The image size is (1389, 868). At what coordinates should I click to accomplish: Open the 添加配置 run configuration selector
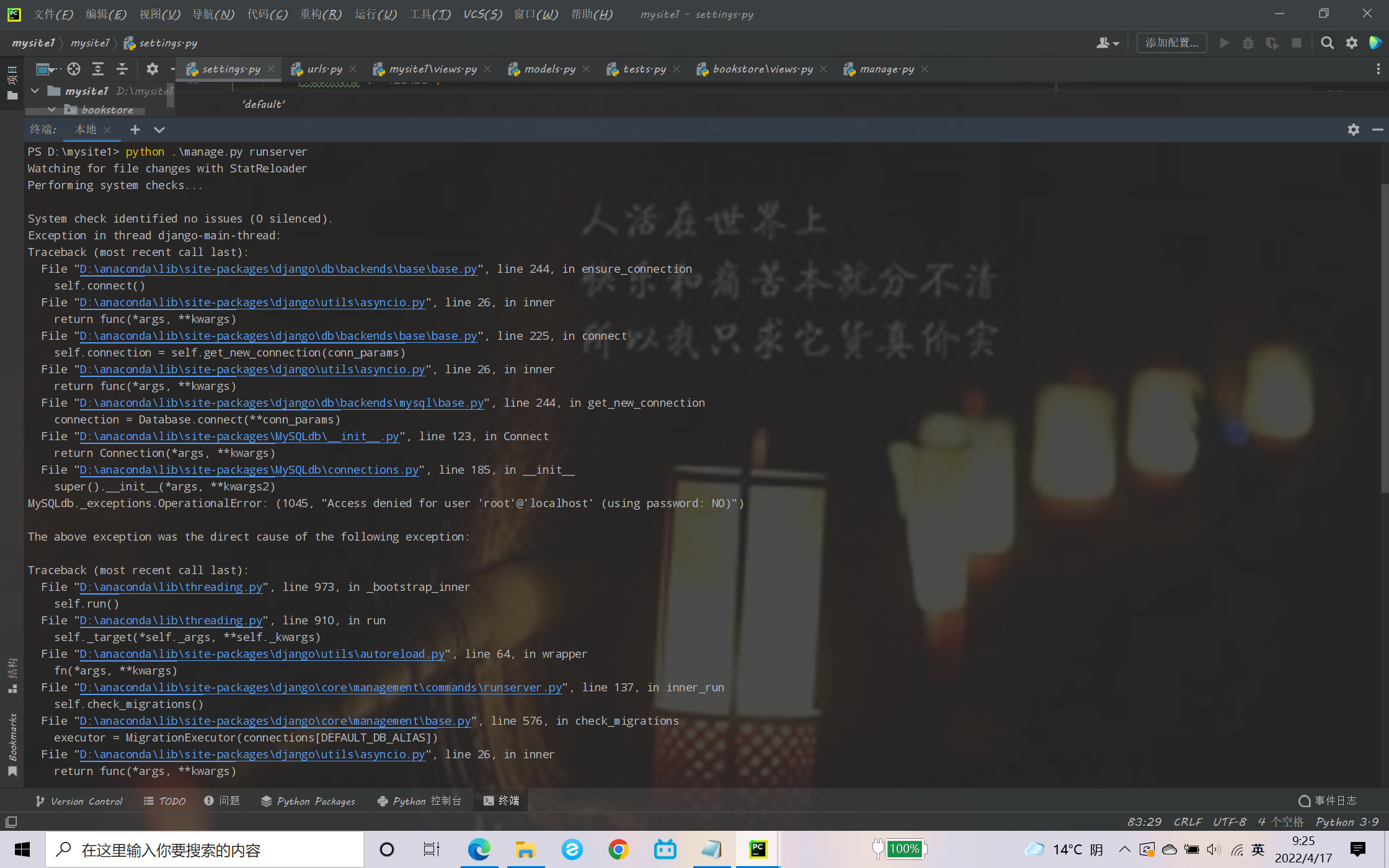tap(1171, 43)
